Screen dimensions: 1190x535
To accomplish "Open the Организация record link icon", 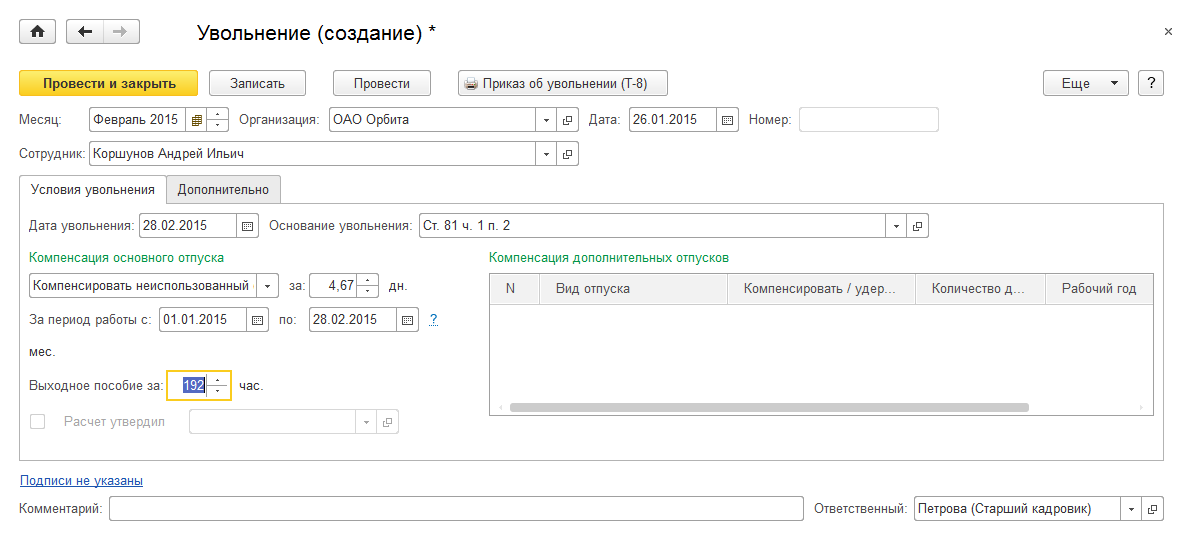I will (568, 120).
